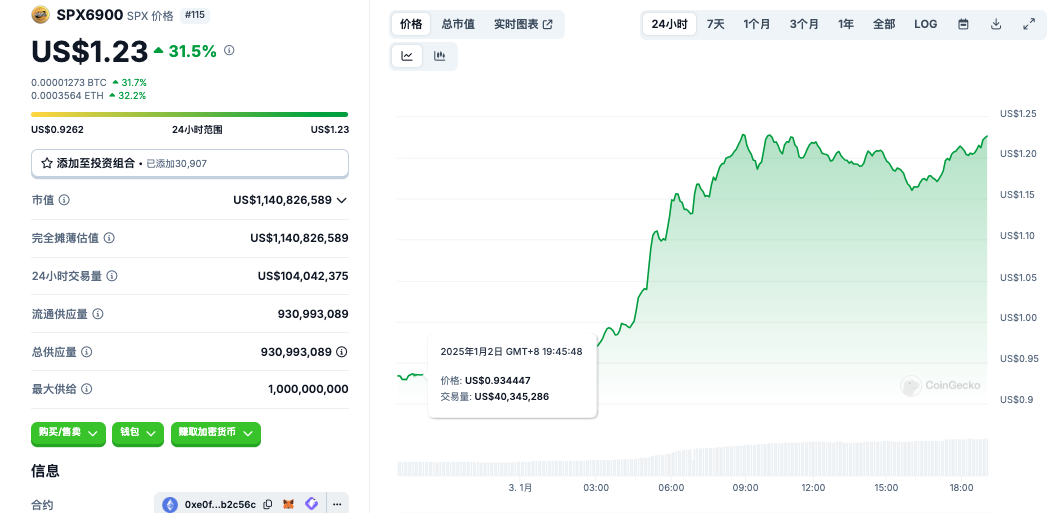Select the 价格 chart tab
The width and height of the screenshot is (1052, 513).
[411, 24]
